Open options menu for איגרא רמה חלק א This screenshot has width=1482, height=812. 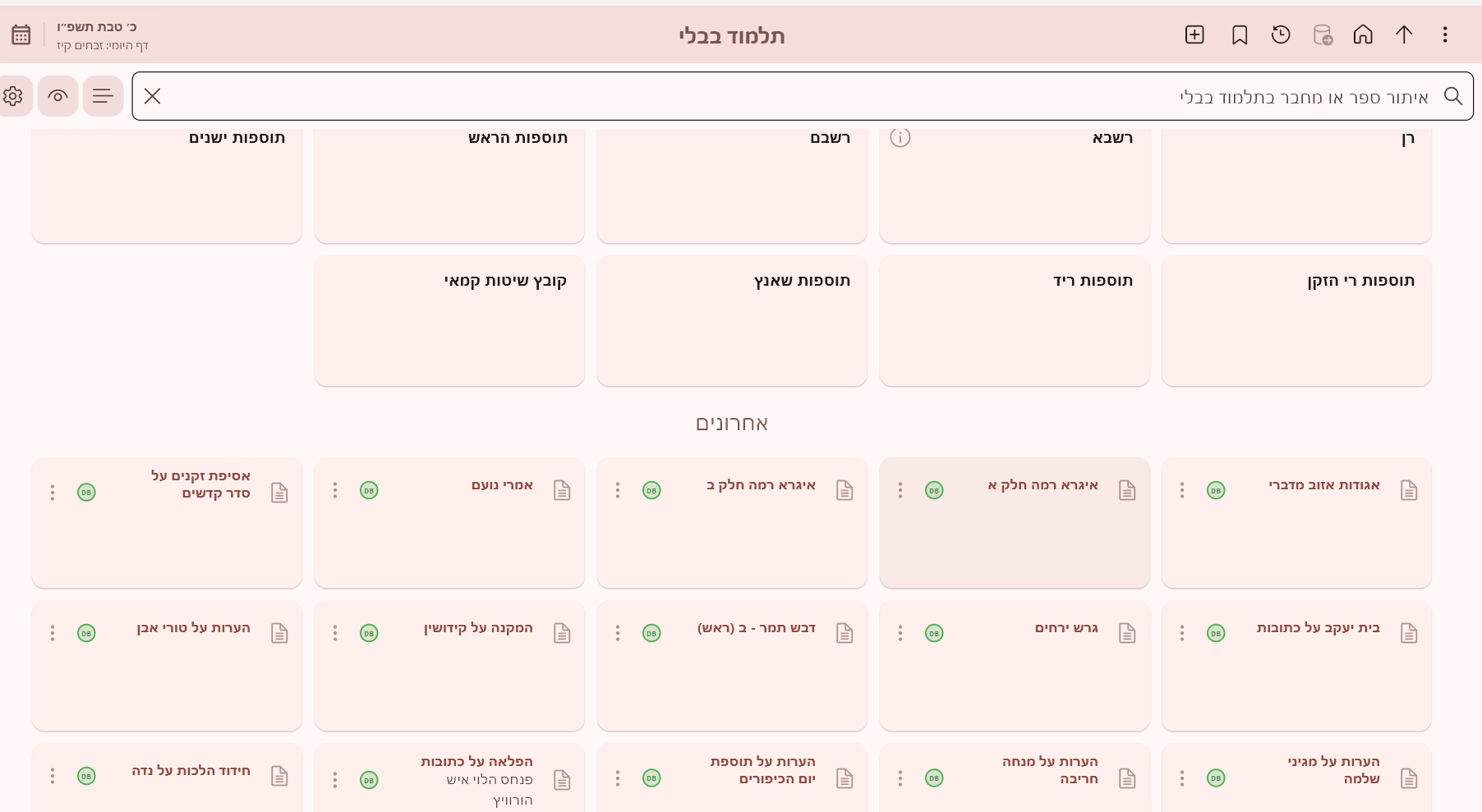pos(900,490)
